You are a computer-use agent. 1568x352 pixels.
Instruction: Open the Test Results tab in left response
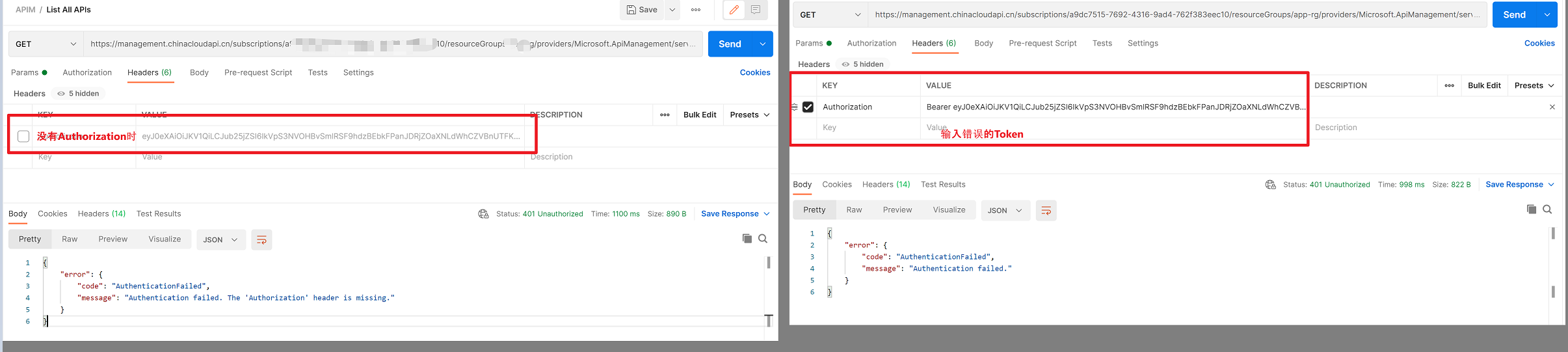pos(159,214)
